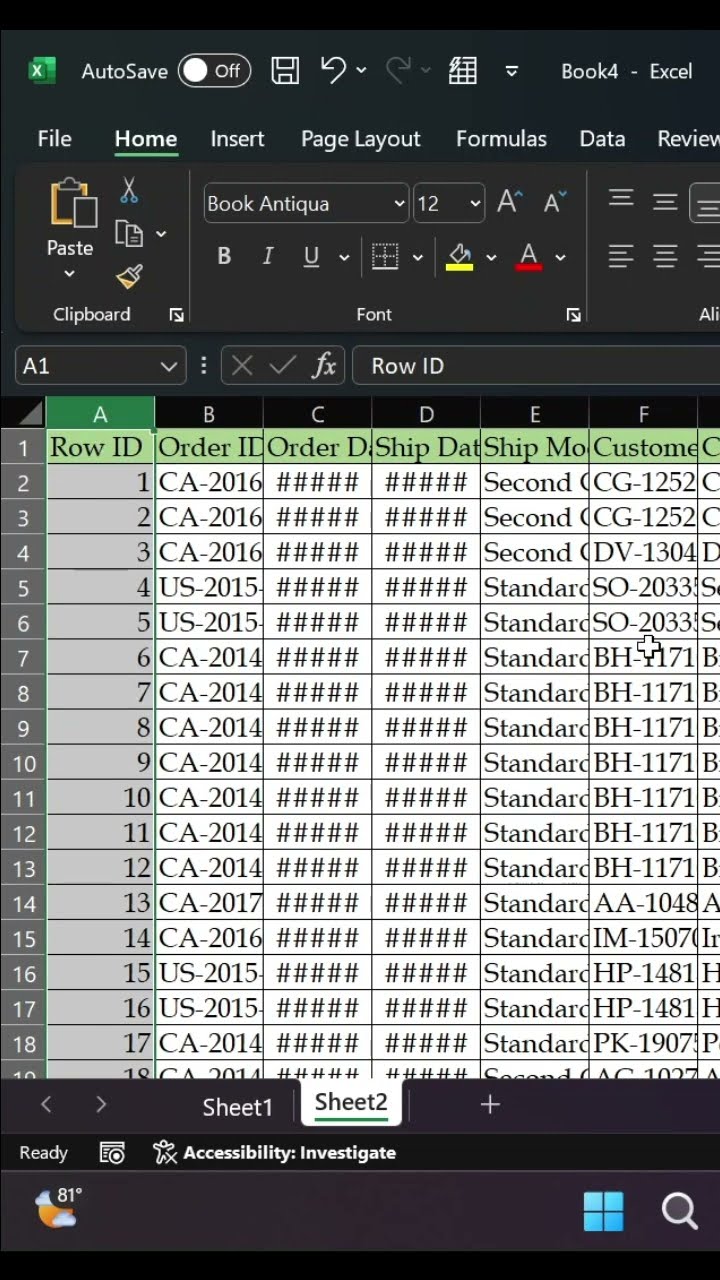
Task: Open Insert Function fx button
Action: 324,366
